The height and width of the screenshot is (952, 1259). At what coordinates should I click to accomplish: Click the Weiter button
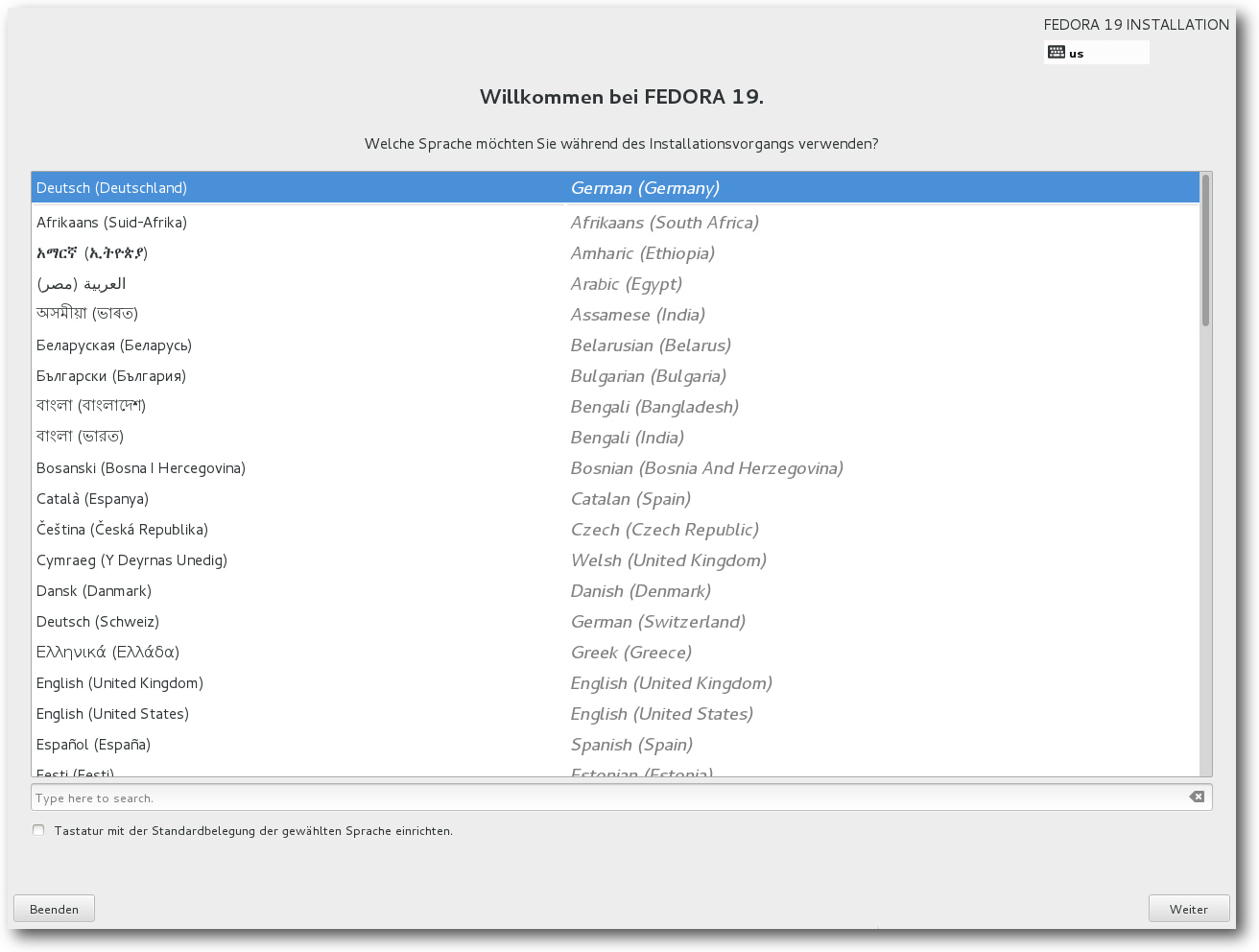pyautogui.click(x=1189, y=909)
